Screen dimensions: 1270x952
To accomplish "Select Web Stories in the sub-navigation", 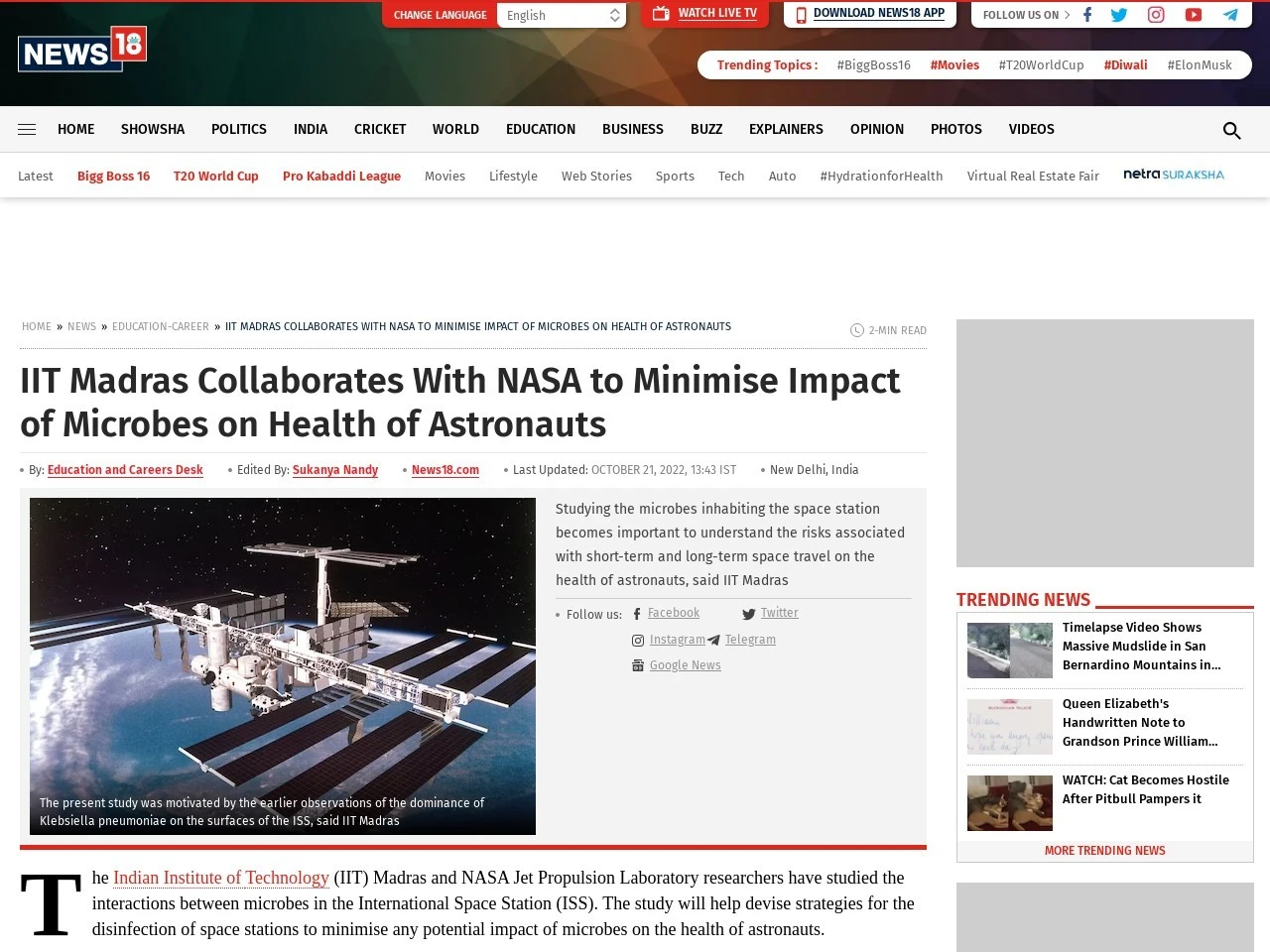I will pyautogui.click(x=596, y=176).
